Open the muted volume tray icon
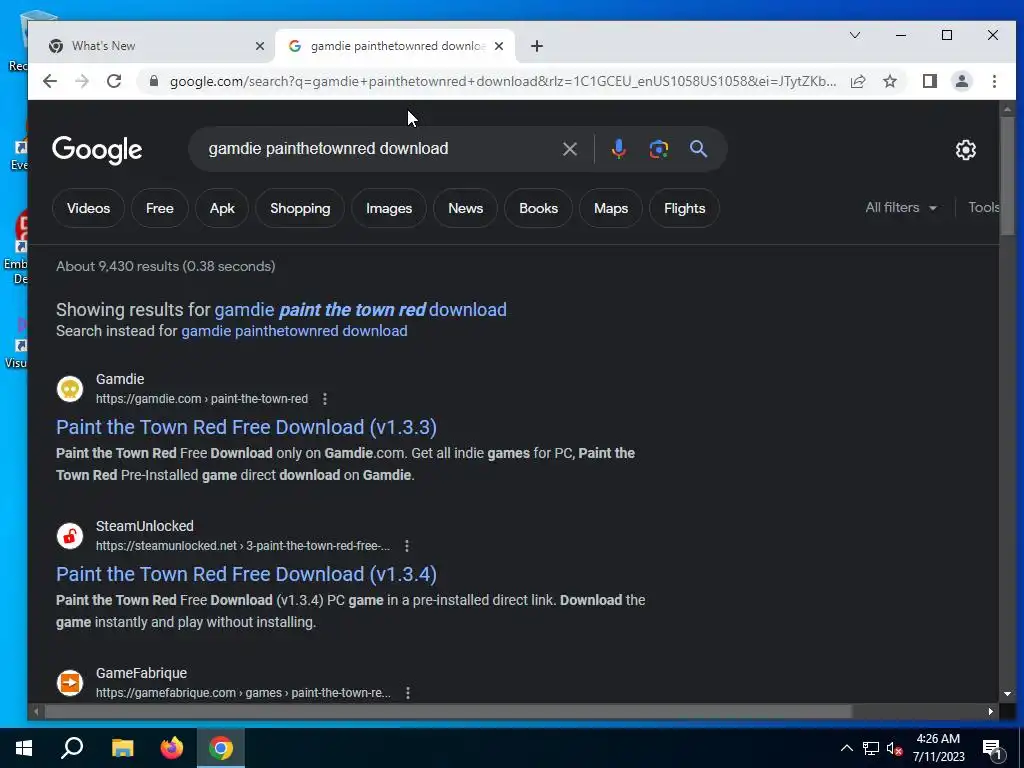 [894, 748]
